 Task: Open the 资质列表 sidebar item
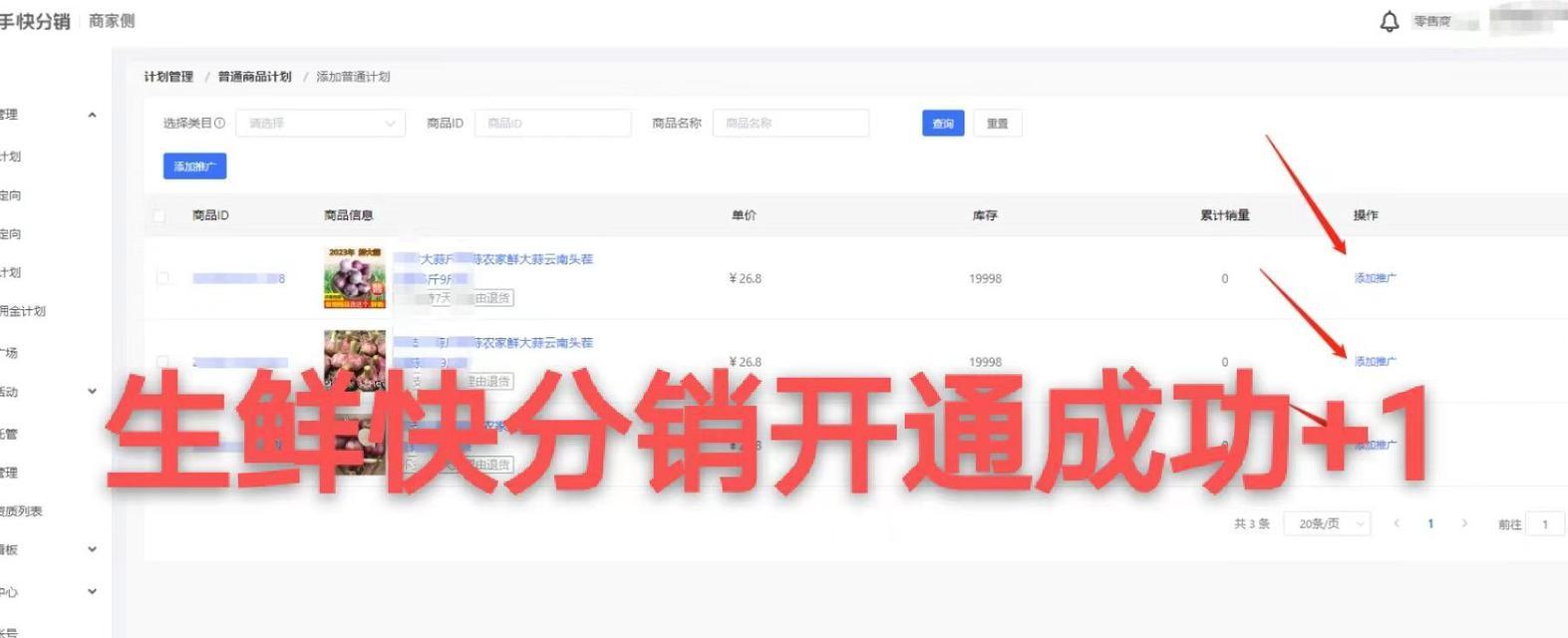point(21,511)
